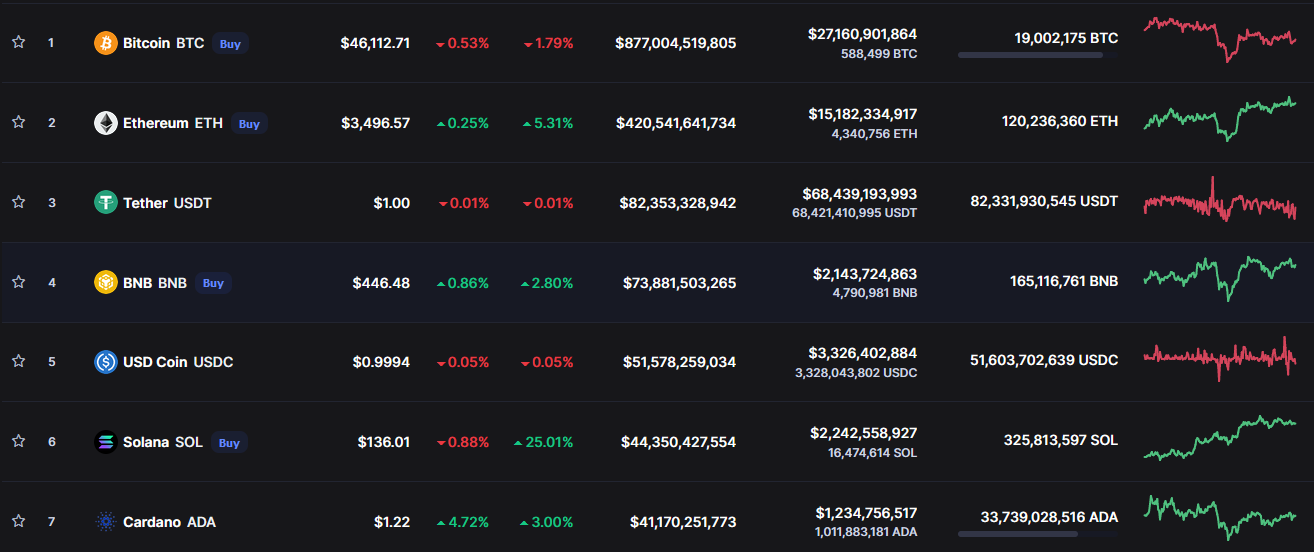The image size is (1314, 552).
Task: Toggle the watchlist star for Ethereum
Action: click(x=18, y=122)
